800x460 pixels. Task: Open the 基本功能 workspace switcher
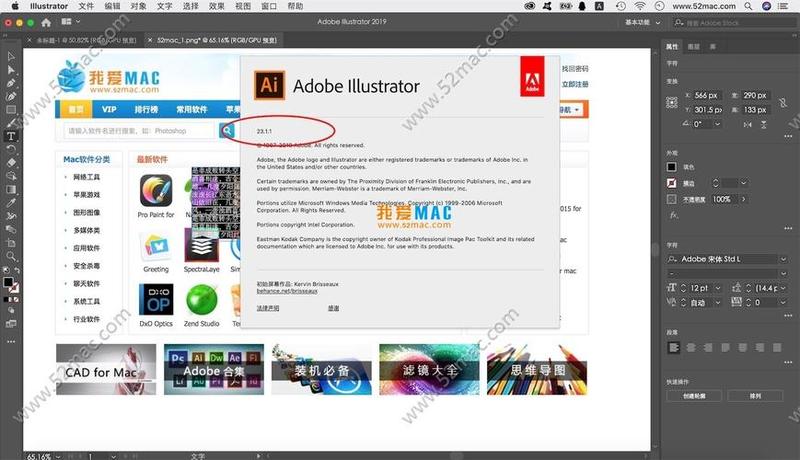(x=642, y=22)
